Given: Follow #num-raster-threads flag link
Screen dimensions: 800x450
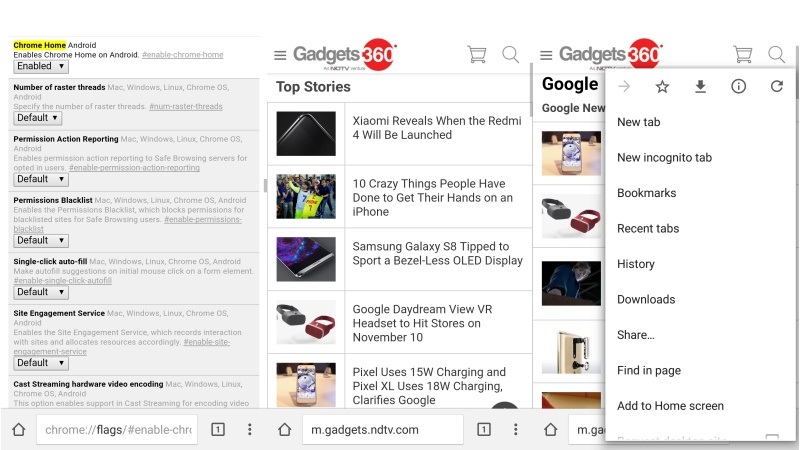Looking at the screenshot, I should click(186, 106).
